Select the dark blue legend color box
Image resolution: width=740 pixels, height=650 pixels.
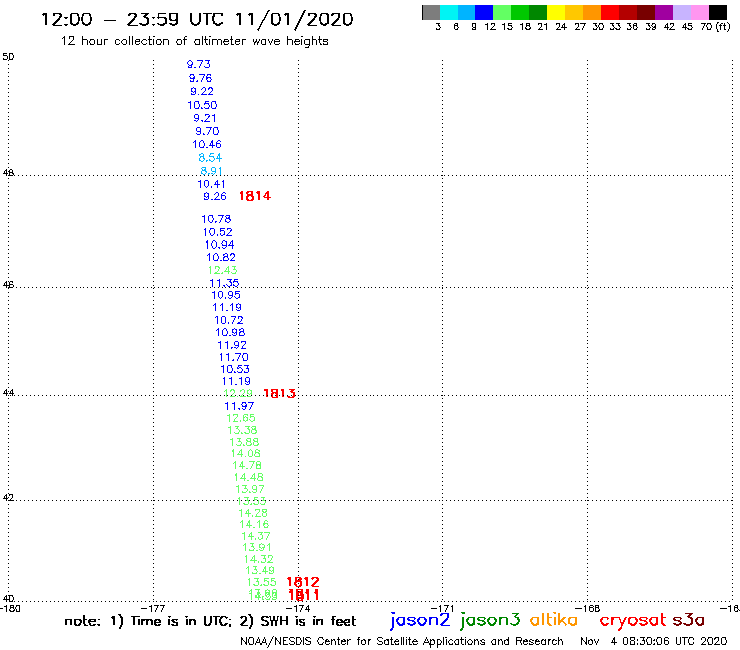[x=484, y=12]
